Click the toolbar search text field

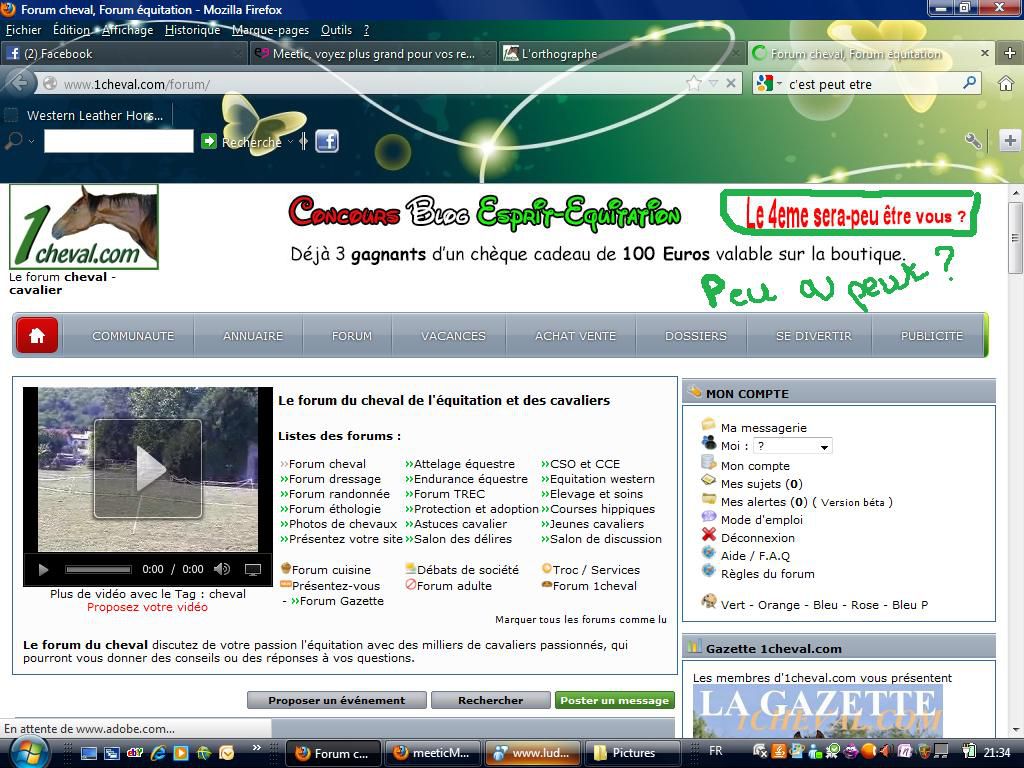tap(118, 142)
